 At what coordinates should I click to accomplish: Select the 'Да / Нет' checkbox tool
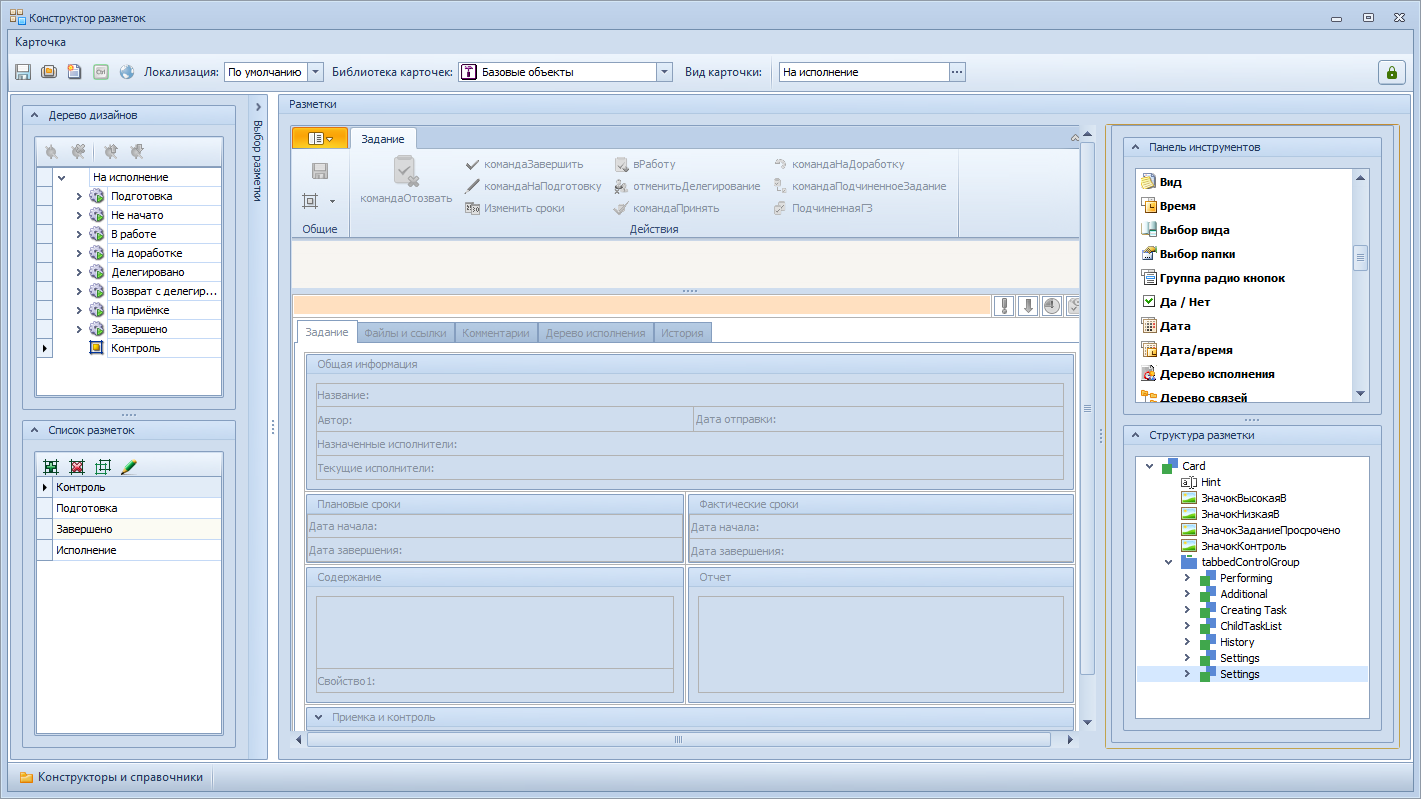click(x=1184, y=302)
